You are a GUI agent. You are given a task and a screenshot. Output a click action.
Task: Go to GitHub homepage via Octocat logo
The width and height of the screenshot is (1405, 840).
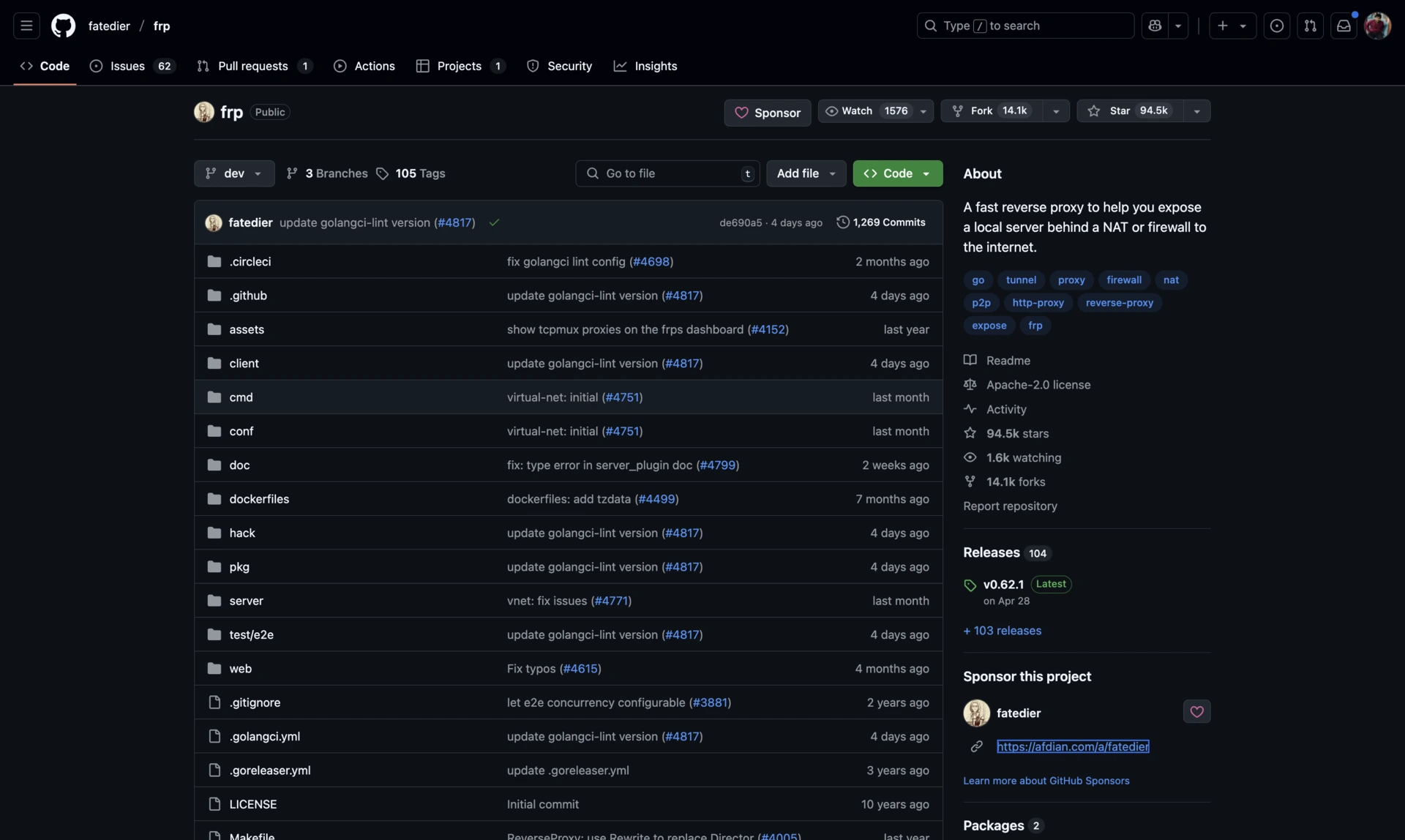[x=63, y=26]
